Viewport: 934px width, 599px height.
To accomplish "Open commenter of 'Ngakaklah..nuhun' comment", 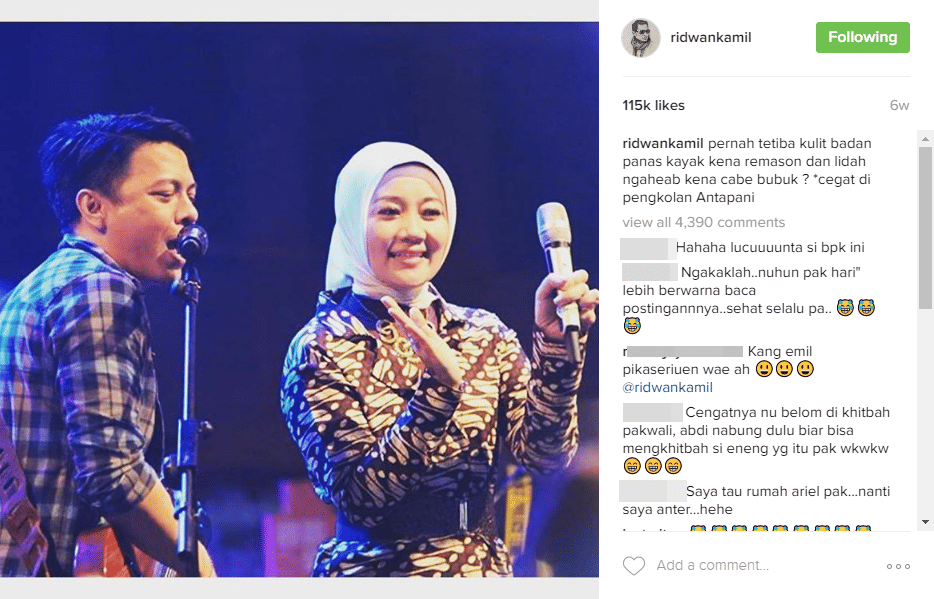I will pyautogui.click(x=649, y=273).
